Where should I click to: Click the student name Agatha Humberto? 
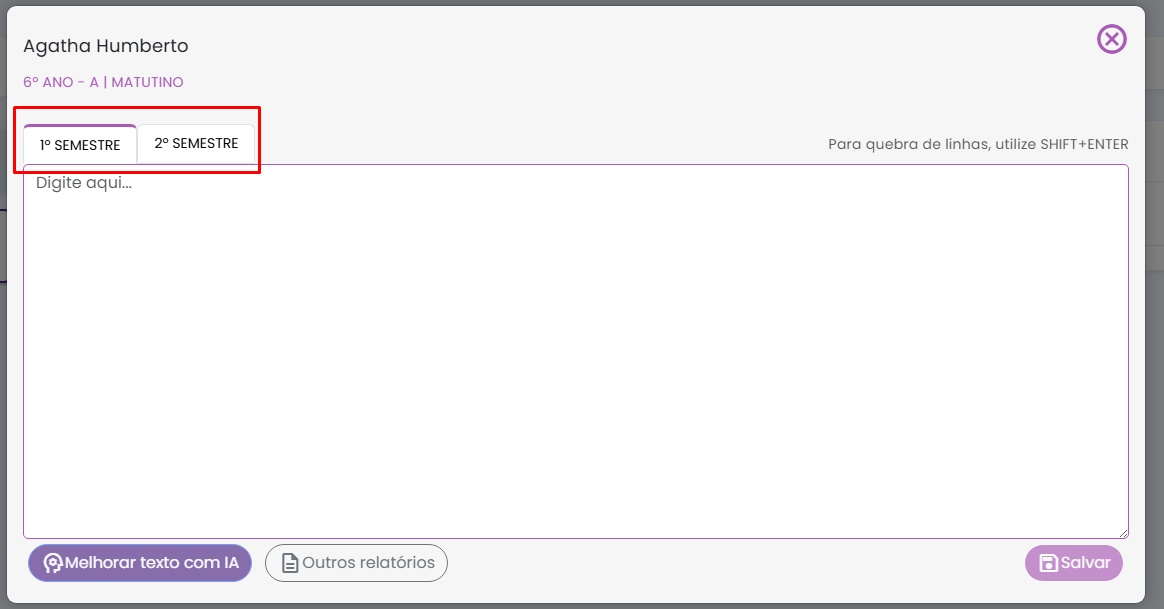click(105, 46)
